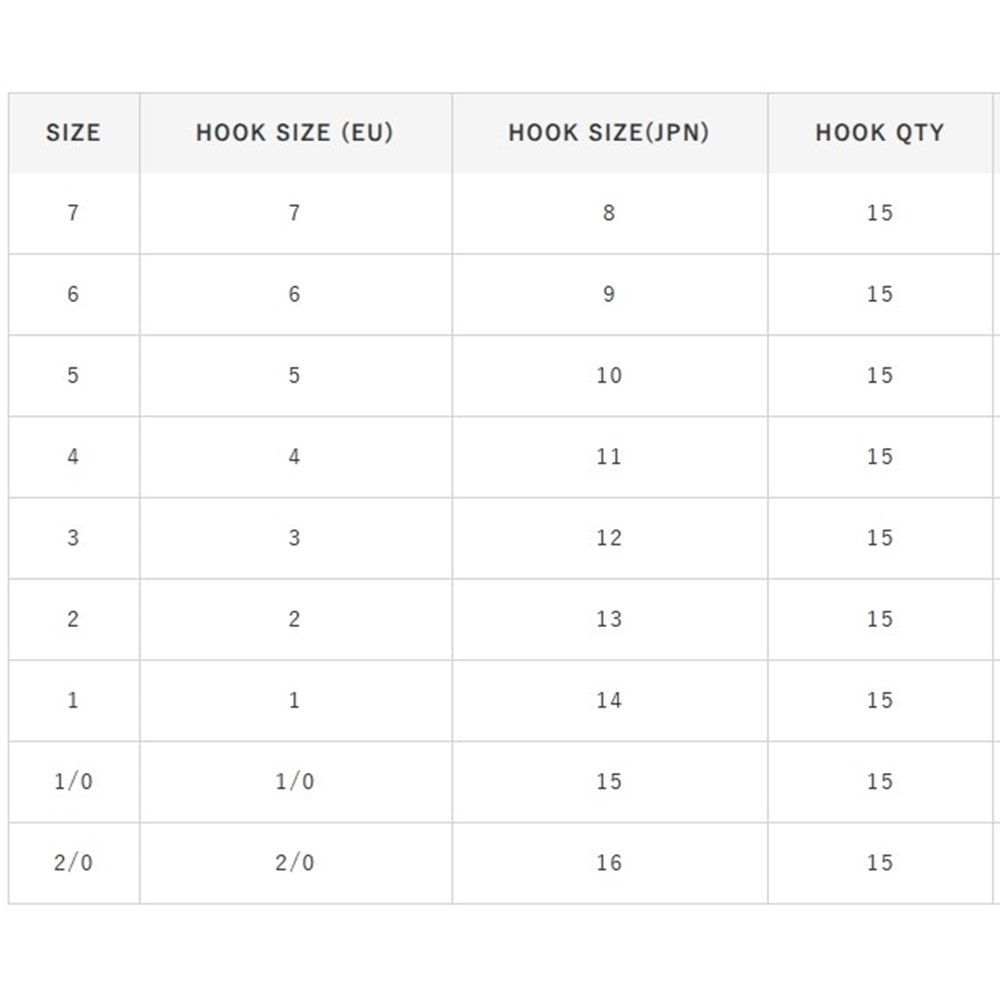The height and width of the screenshot is (1000, 1000).
Task: Click the HOOK QTY column header
Action: coord(879,133)
